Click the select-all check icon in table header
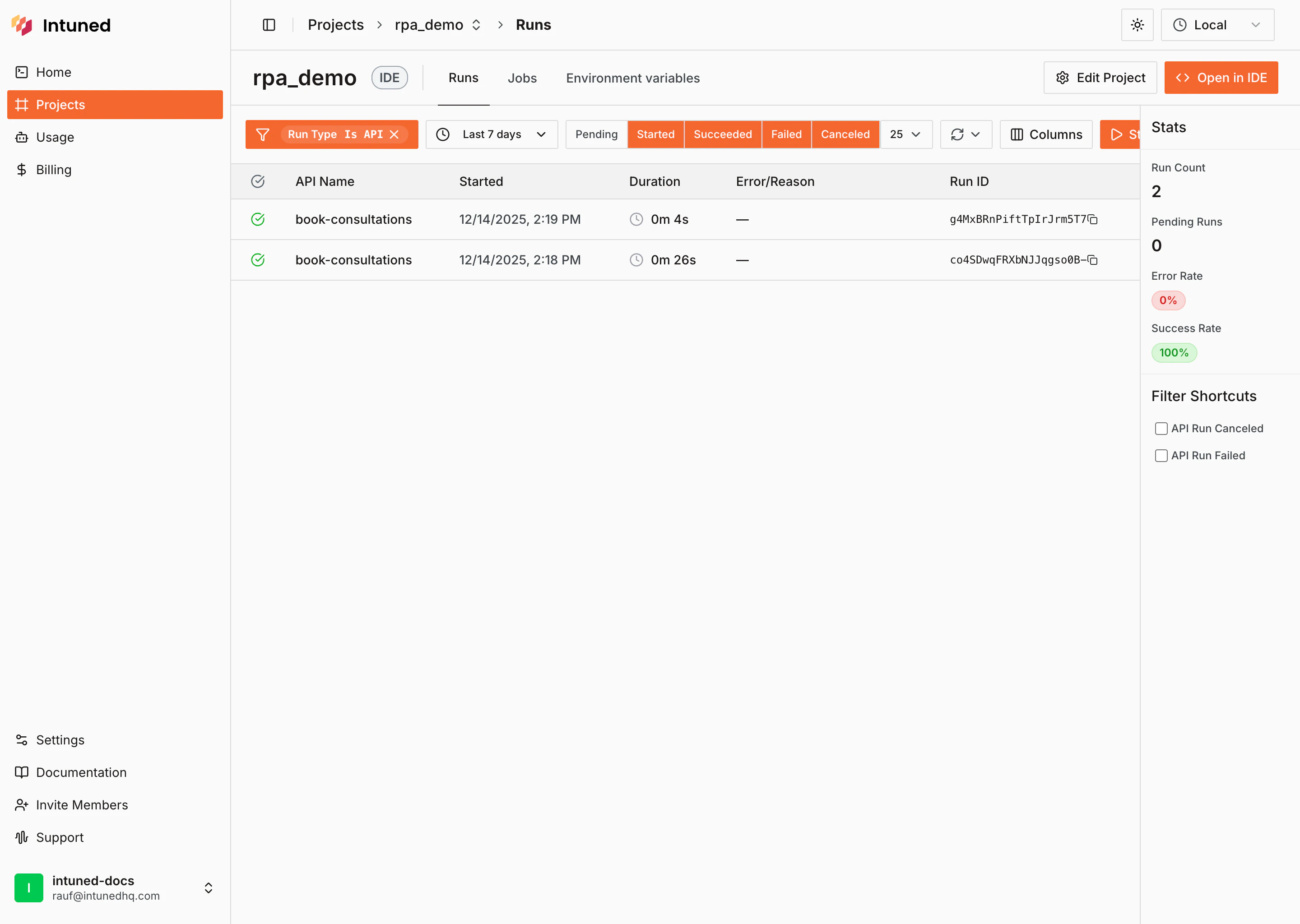Image resolution: width=1300 pixels, height=924 pixels. click(x=258, y=181)
